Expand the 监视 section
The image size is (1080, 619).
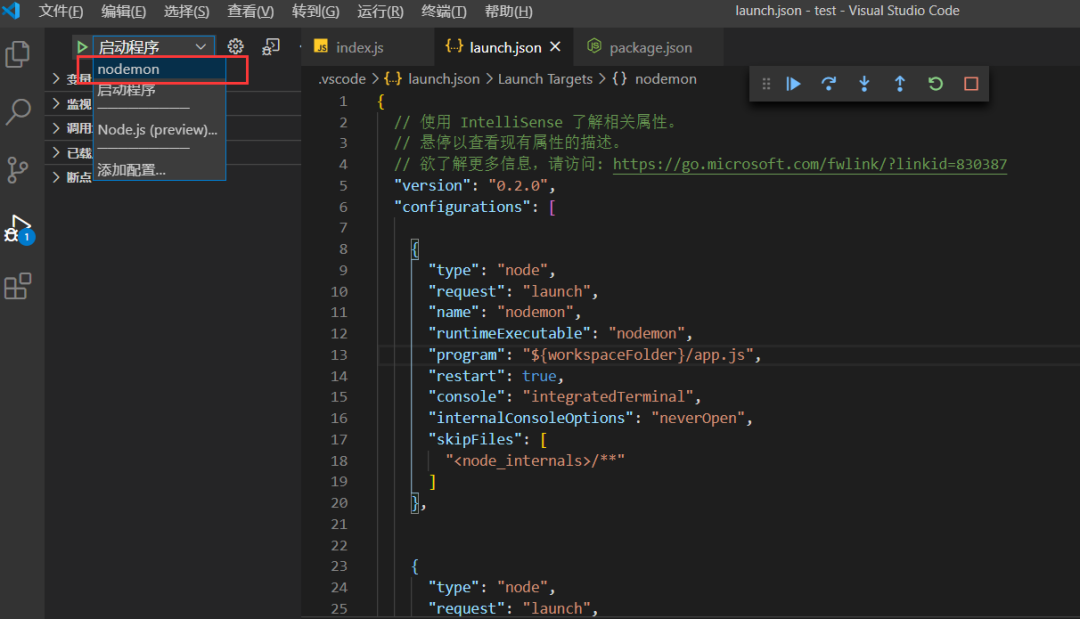[x=72, y=104]
